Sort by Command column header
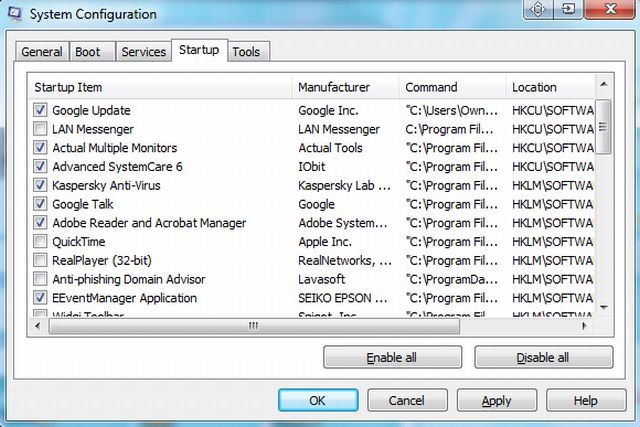 452,87
